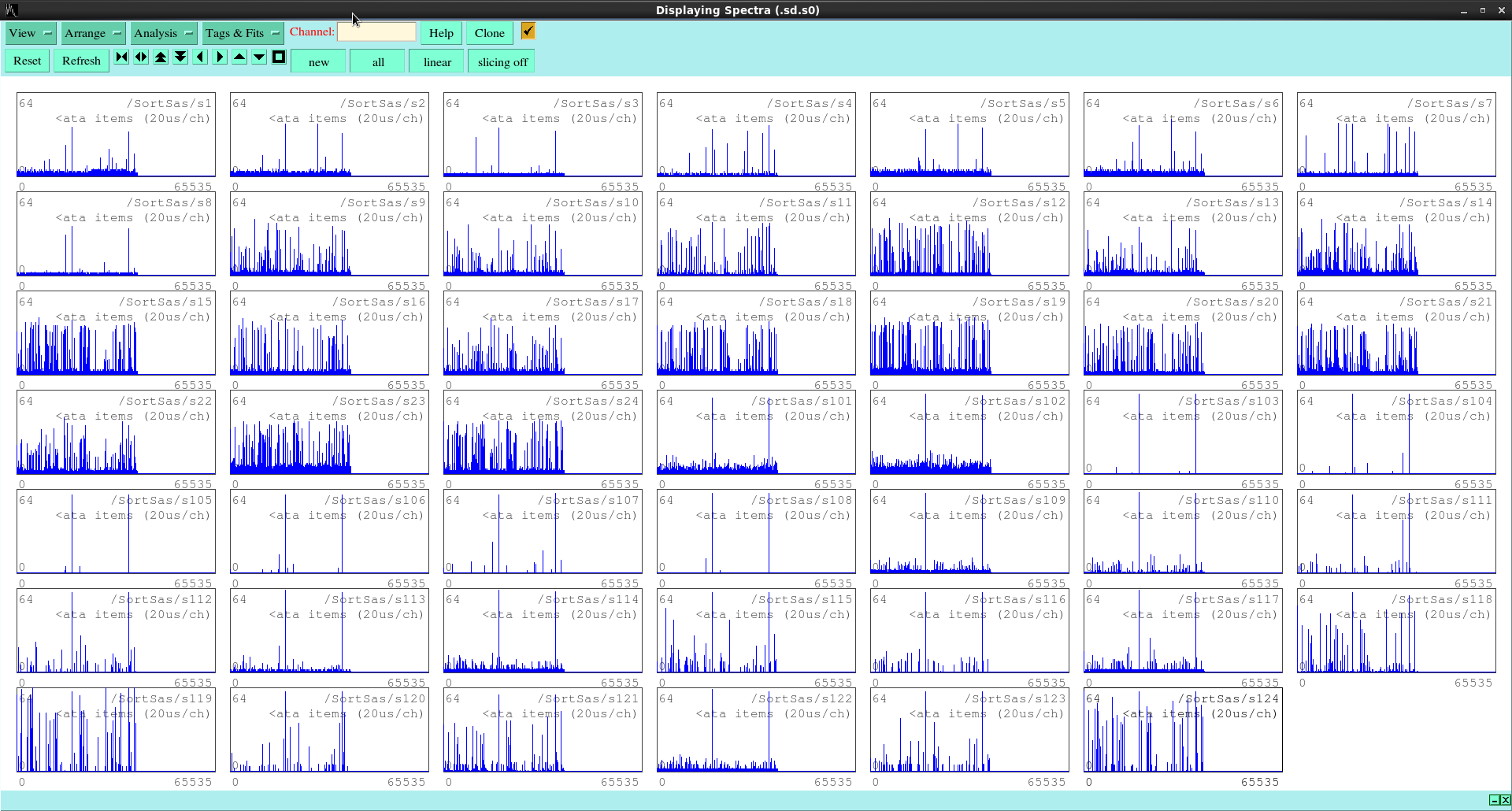Select the /SortSas/s12 spectrum plot
The width and height of the screenshot is (1512, 811).
click(969, 234)
